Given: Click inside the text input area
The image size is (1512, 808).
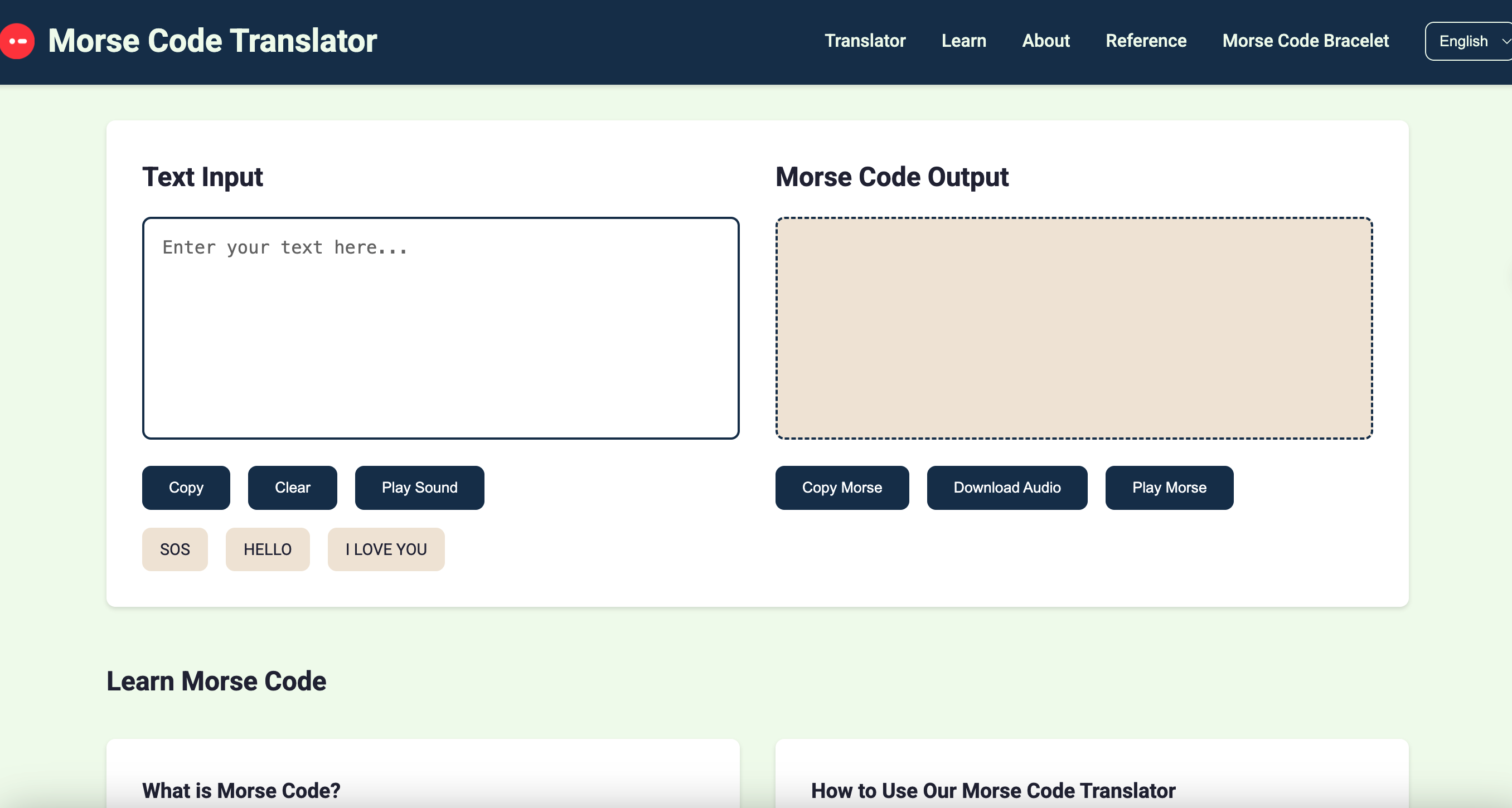Looking at the screenshot, I should pyautogui.click(x=440, y=329).
